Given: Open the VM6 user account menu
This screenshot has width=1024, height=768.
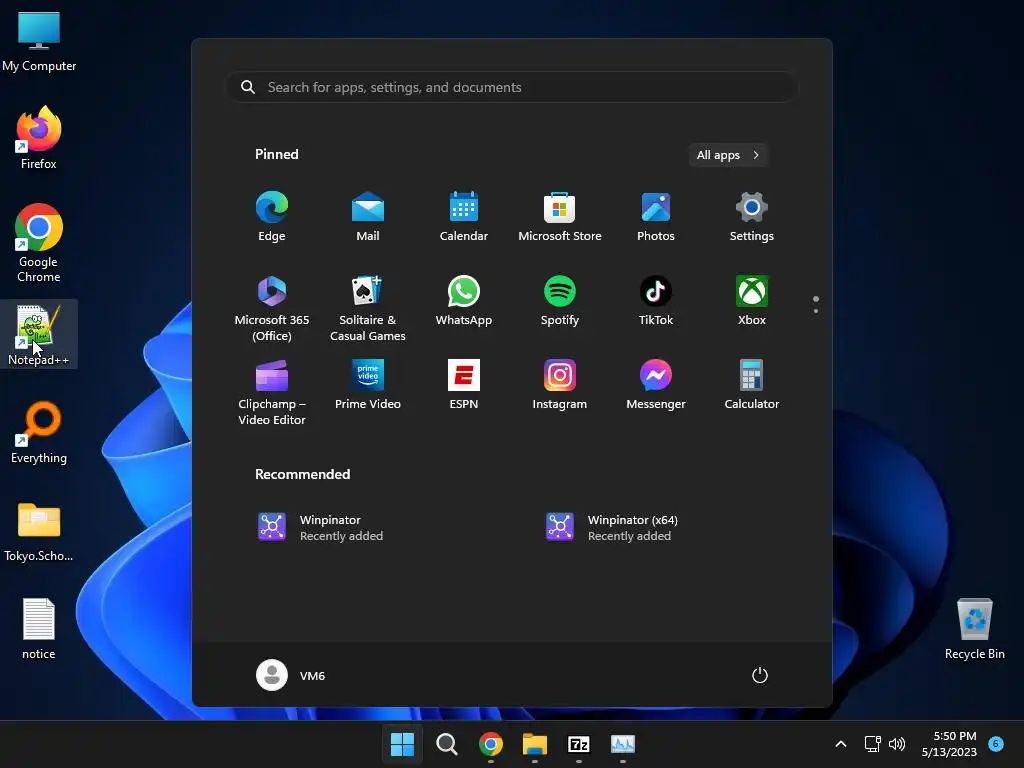Looking at the screenshot, I should pos(291,675).
